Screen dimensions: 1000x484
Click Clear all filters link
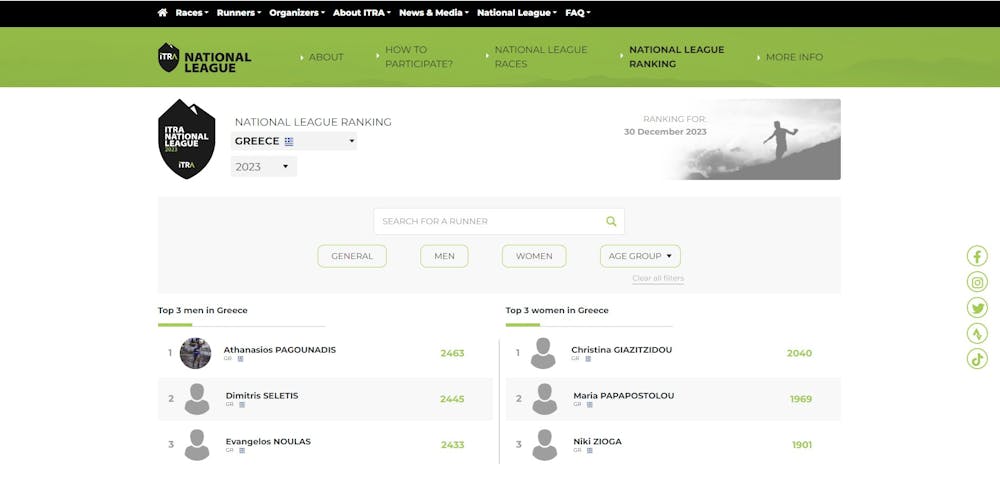(658, 278)
